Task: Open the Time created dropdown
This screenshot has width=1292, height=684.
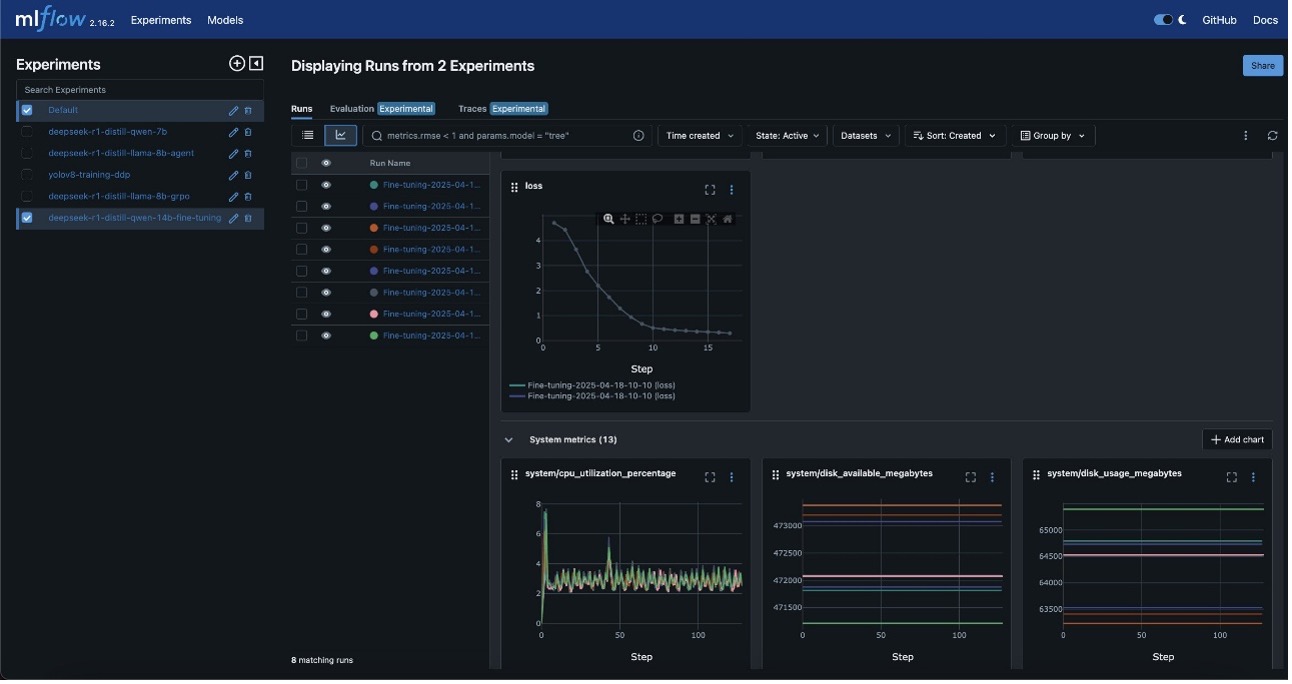Action: coord(700,136)
